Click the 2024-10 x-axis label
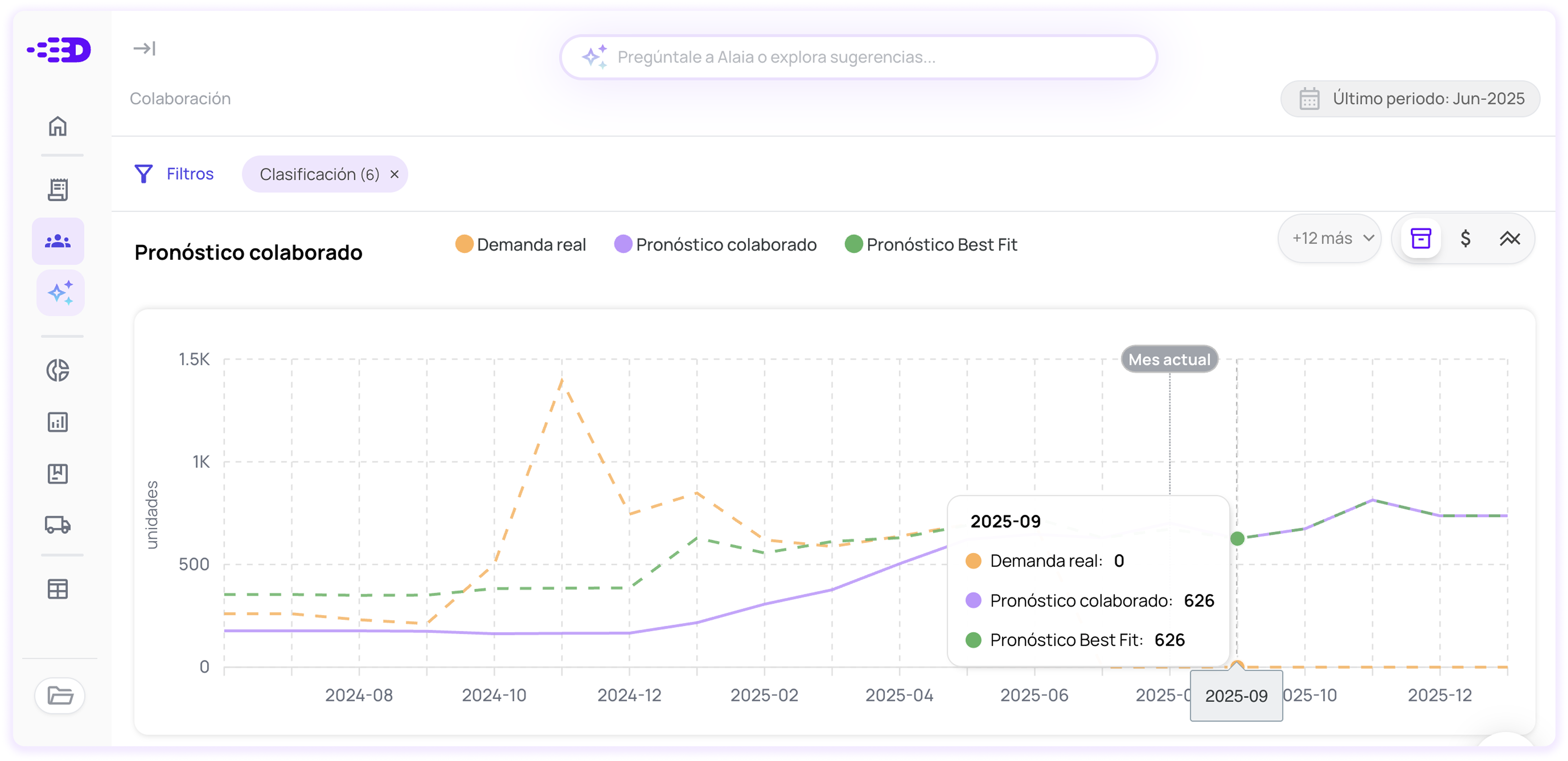 [x=494, y=695]
